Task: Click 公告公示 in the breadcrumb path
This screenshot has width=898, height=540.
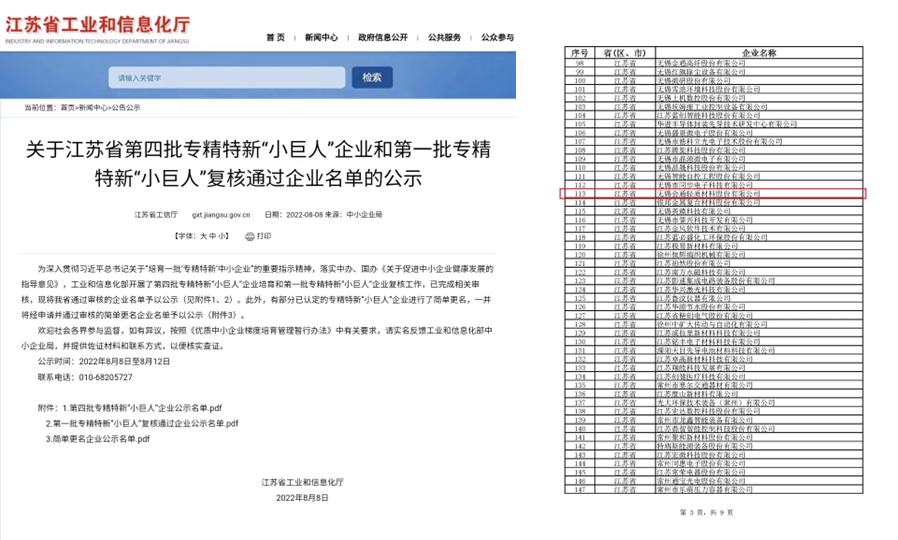Action: point(124,106)
